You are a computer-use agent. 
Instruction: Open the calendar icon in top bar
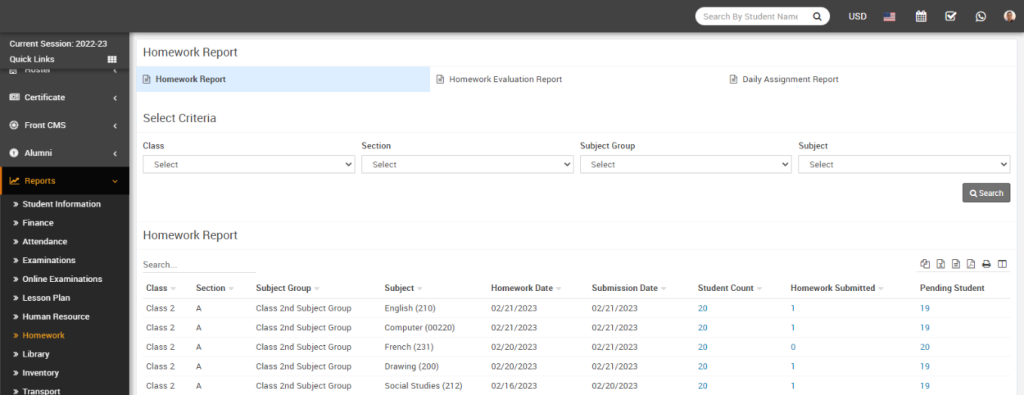click(x=921, y=16)
